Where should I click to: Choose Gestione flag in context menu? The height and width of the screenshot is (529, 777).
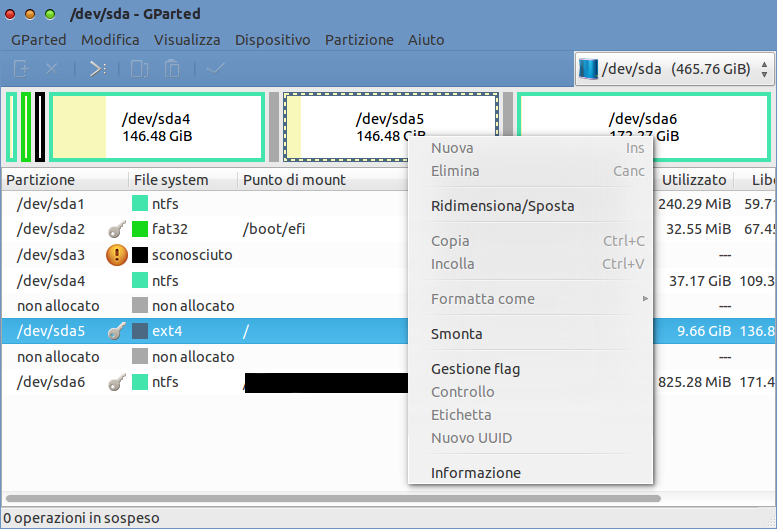coord(530,369)
